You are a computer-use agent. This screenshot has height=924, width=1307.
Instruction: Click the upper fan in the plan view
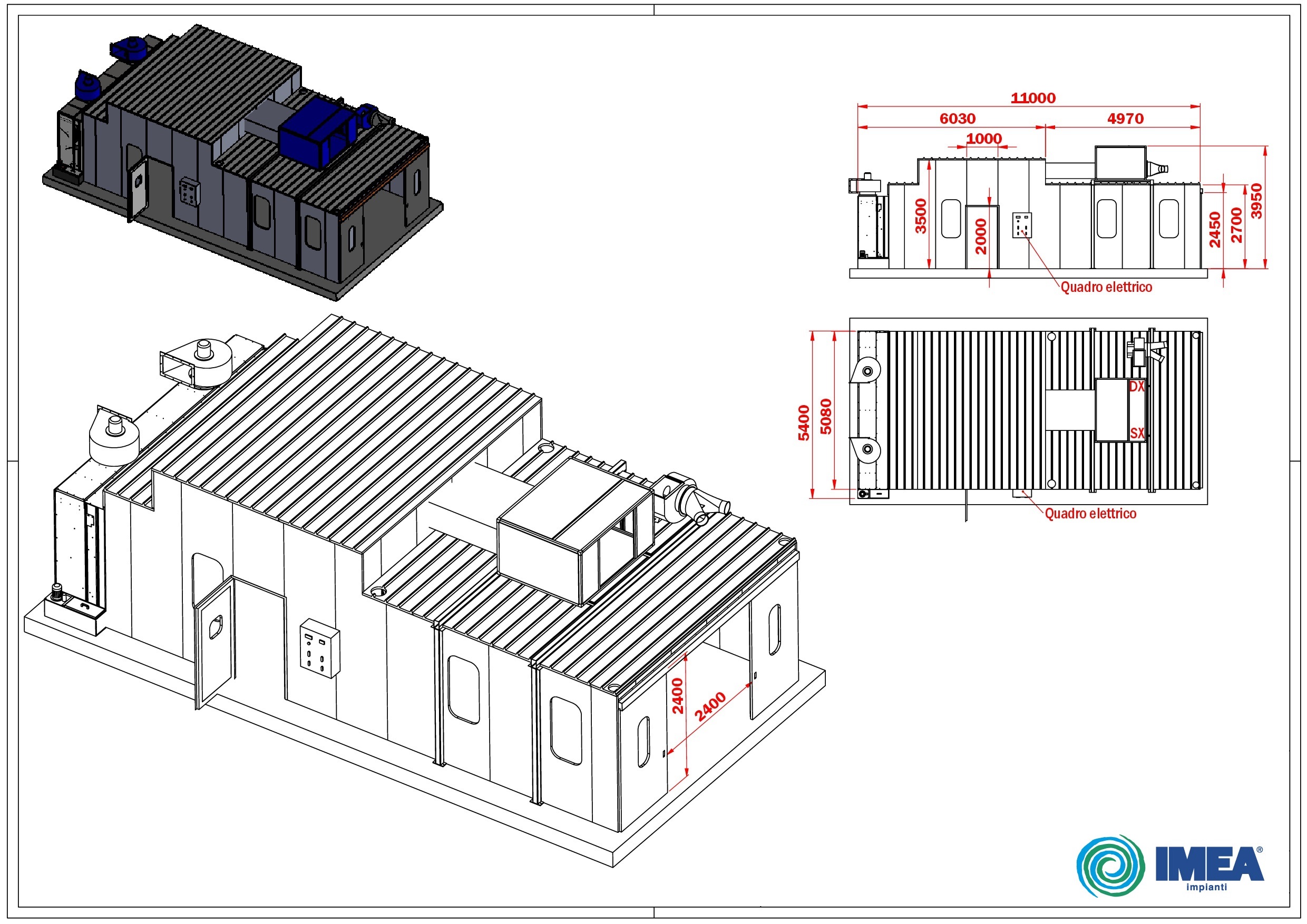[865, 371]
